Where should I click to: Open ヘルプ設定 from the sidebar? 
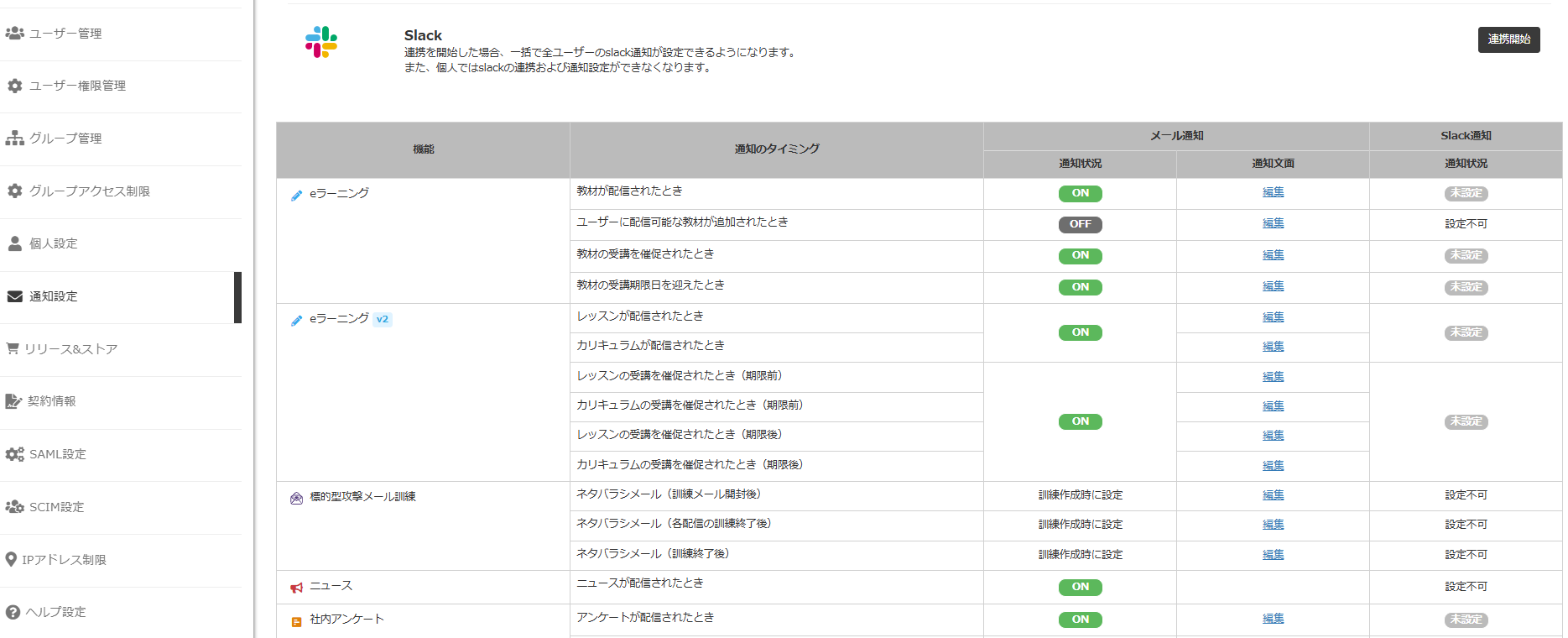tap(55, 612)
